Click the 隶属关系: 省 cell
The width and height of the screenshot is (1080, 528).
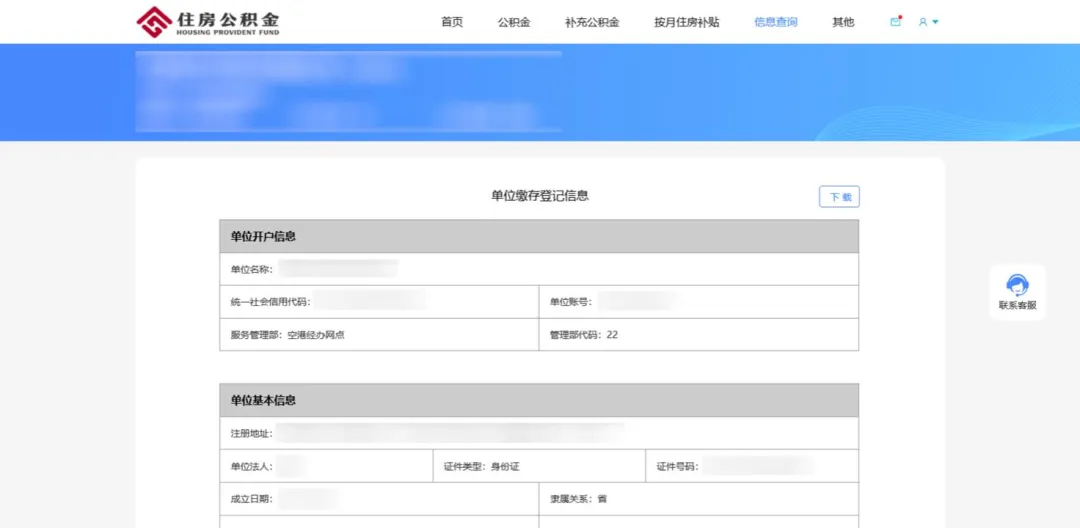pyautogui.click(x=699, y=499)
